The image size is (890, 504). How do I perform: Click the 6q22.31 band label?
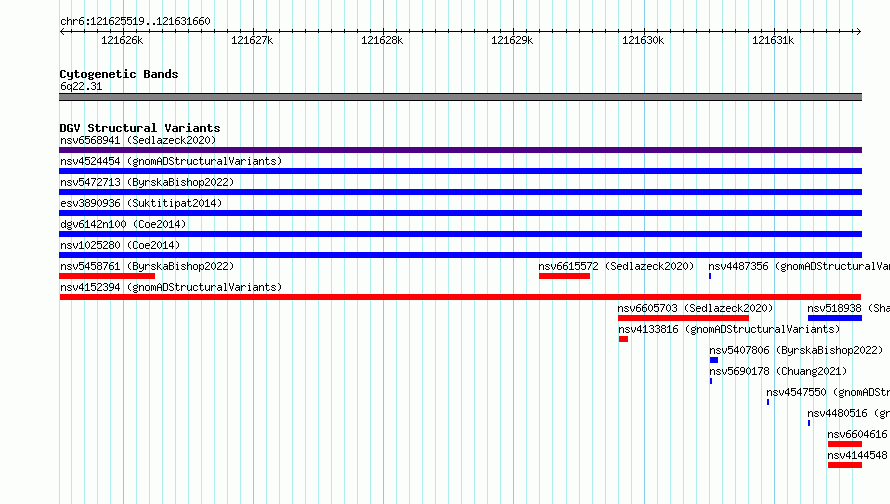click(81, 86)
